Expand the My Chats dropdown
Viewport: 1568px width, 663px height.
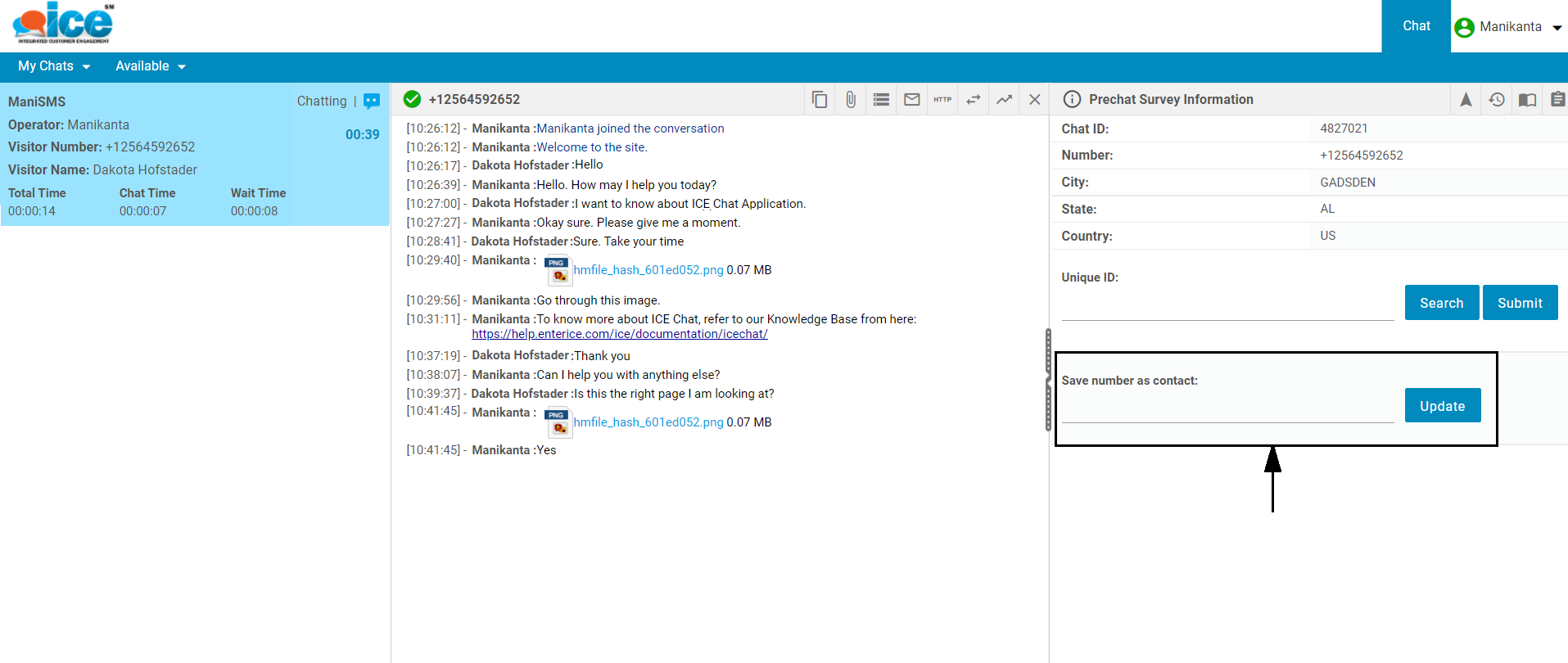(x=54, y=66)
